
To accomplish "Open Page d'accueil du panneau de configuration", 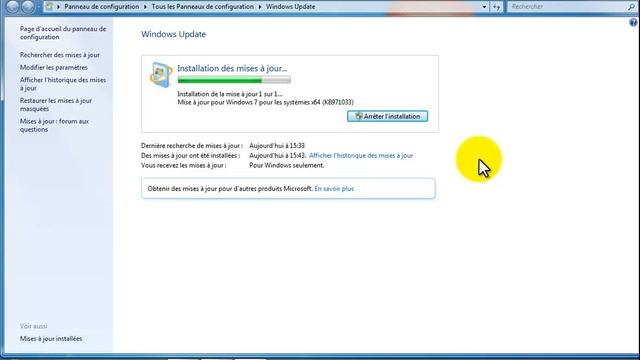I will (x=63, y=33).
